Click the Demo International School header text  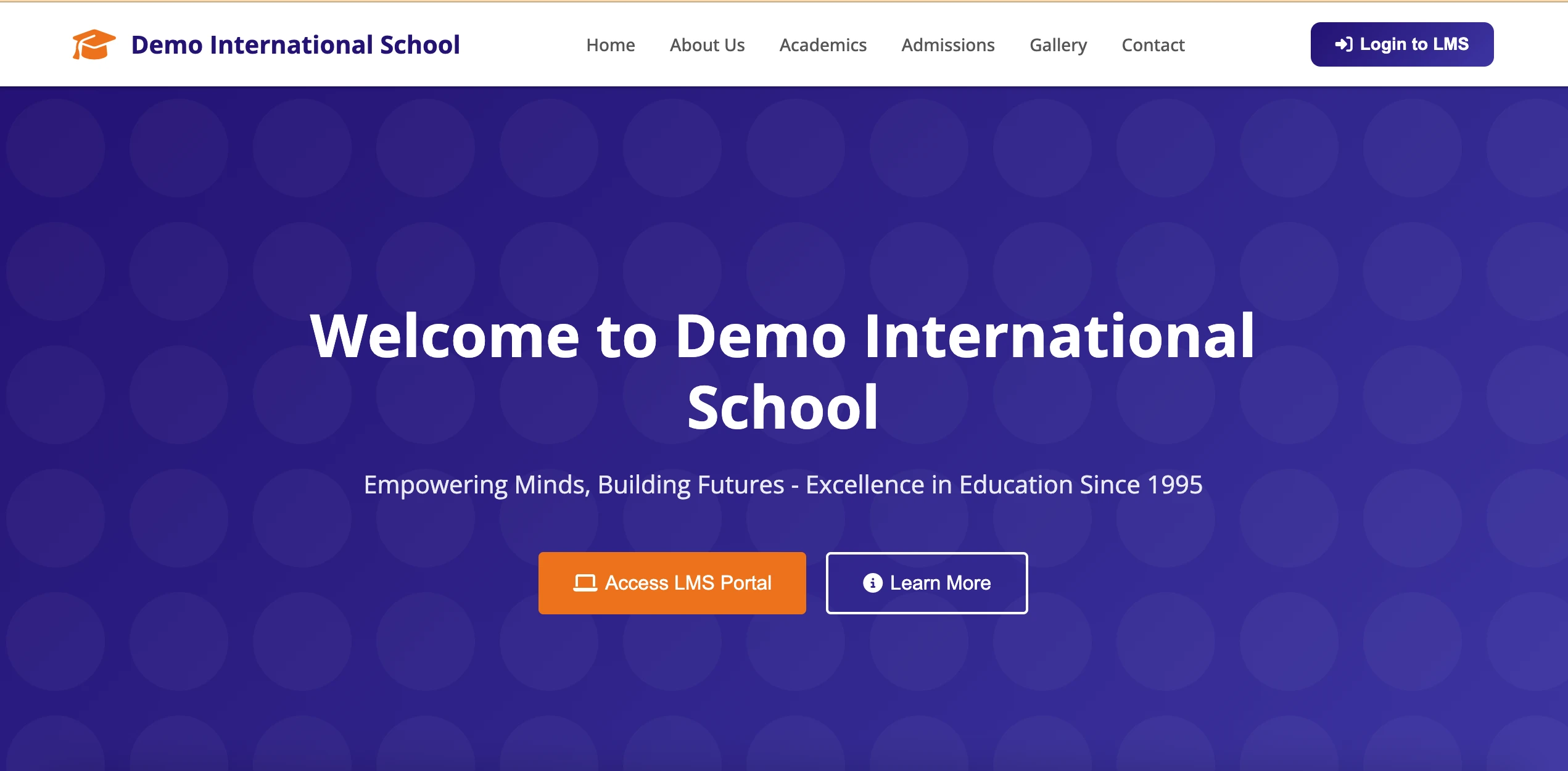pyautogui.click(x=295, y=44)
